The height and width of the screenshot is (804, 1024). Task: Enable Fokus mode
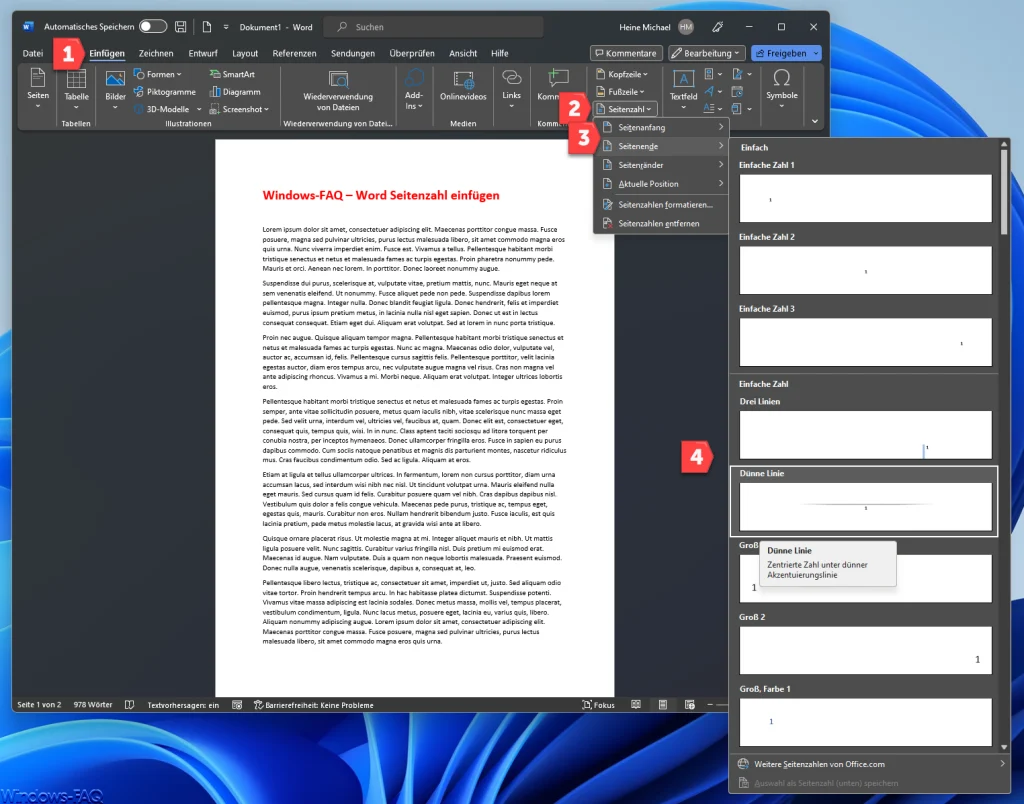(x=598, y=705)
